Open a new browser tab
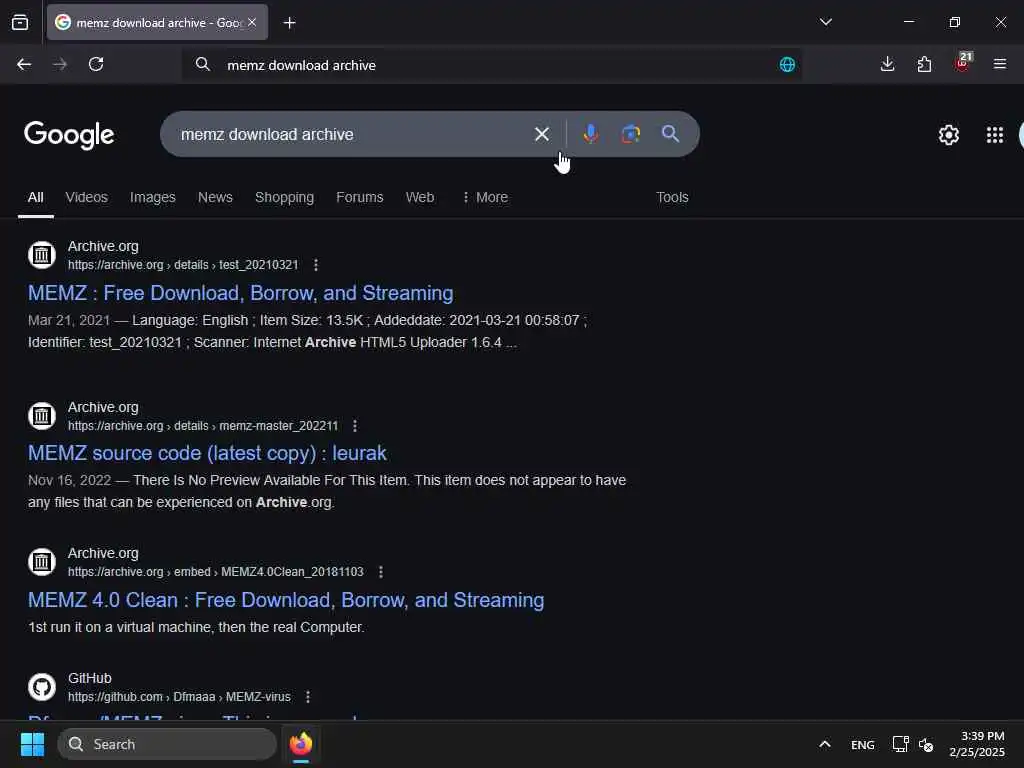Image resolution: width=1024 pixels, height=768 pixels. pyautogui.click(x=289, y=23)
